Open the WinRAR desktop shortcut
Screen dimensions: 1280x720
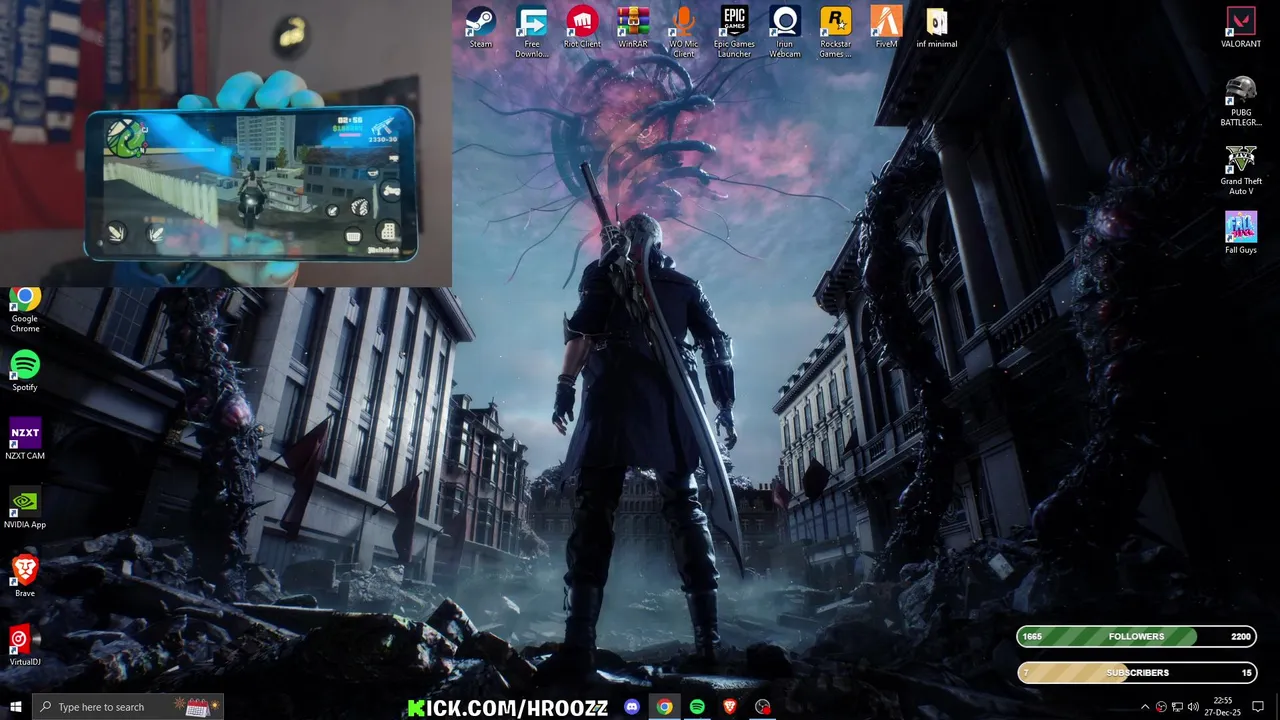click(x=633, y=27)
